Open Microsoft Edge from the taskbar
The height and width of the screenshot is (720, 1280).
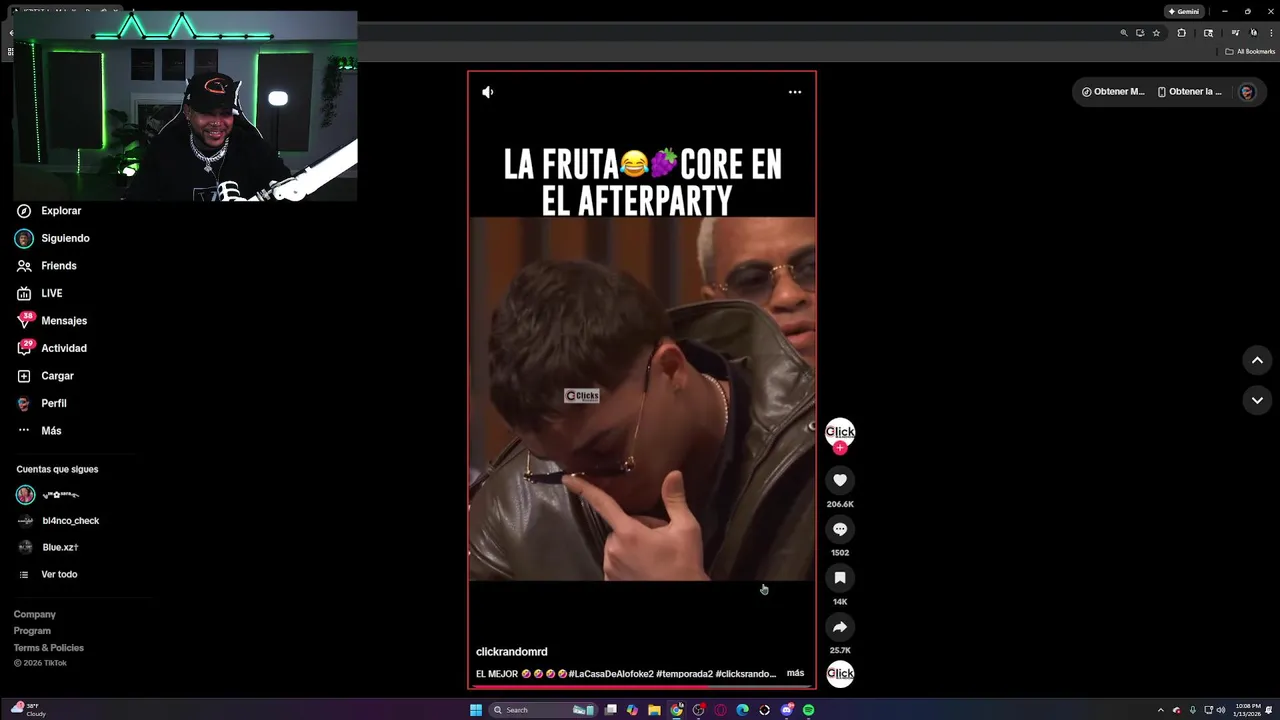[742, 710]
